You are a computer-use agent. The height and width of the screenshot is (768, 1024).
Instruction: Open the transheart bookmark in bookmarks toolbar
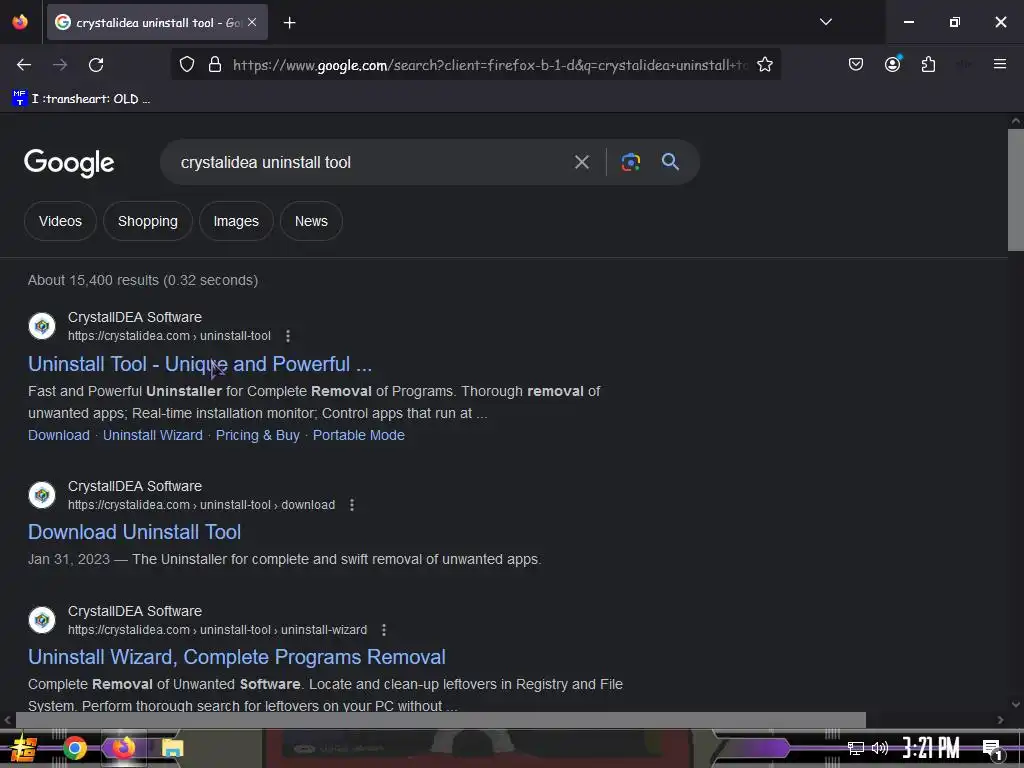(81, 99)
